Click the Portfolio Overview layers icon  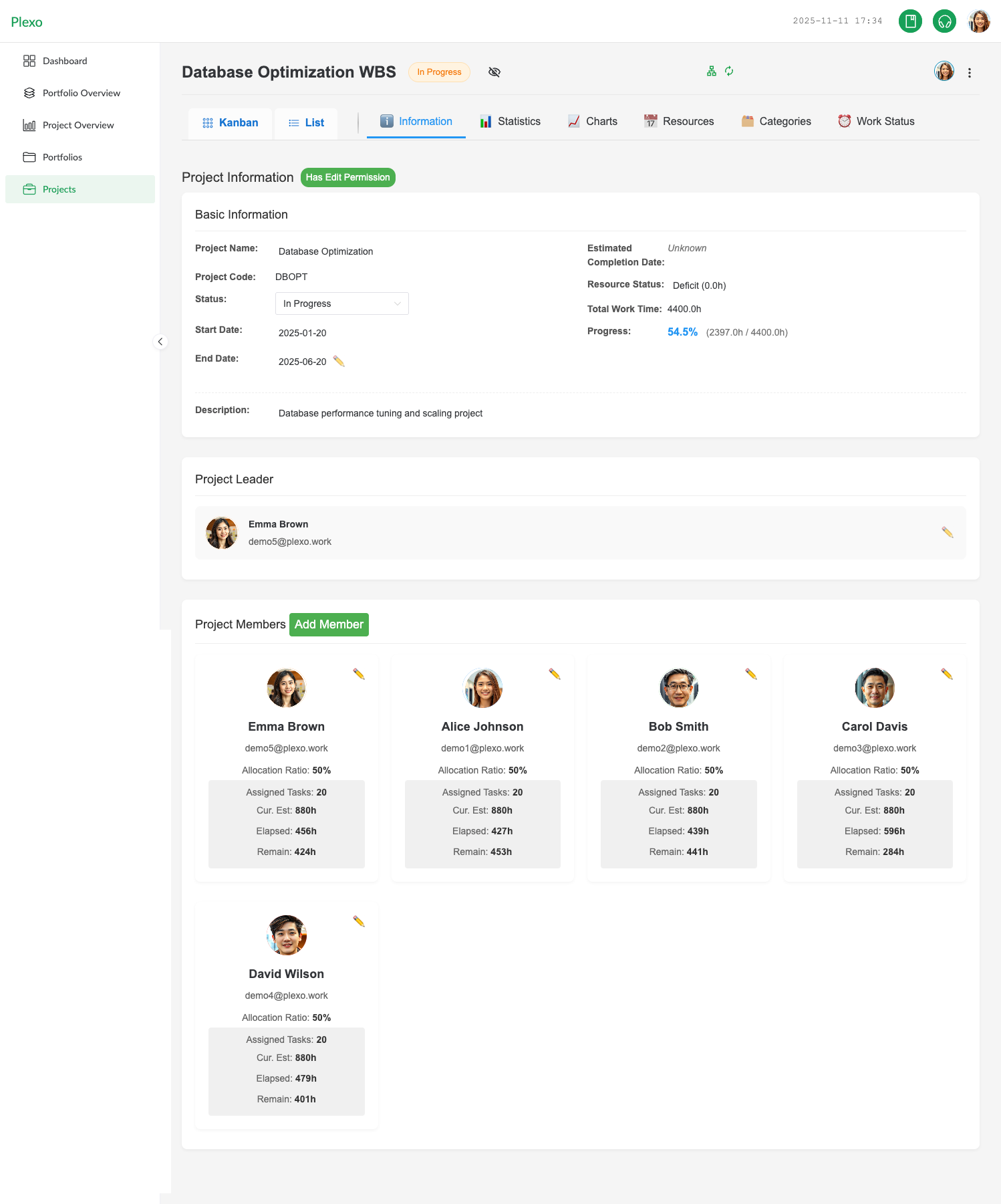click(x=29, y=93)
